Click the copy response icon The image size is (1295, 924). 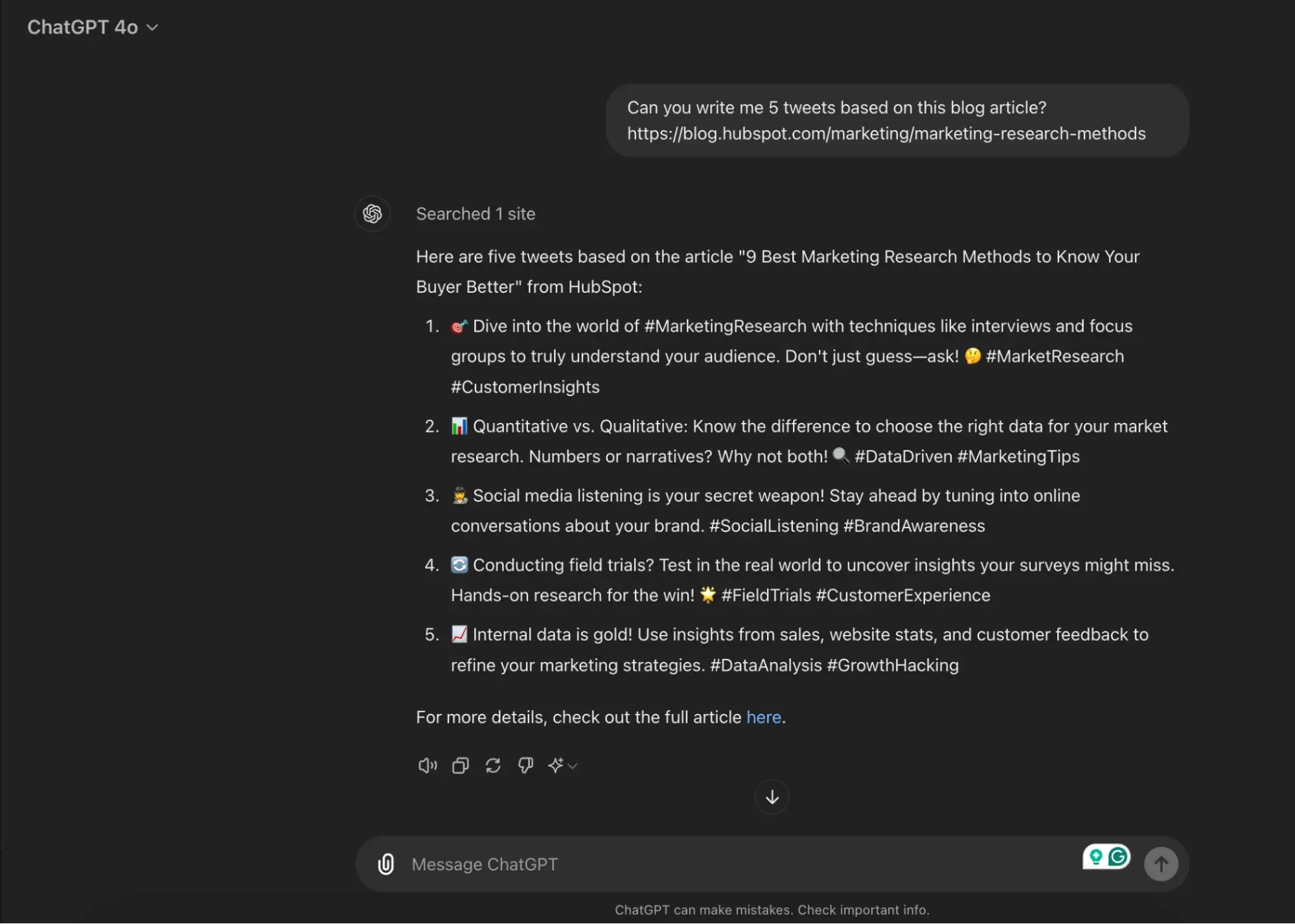pos(460,765)
